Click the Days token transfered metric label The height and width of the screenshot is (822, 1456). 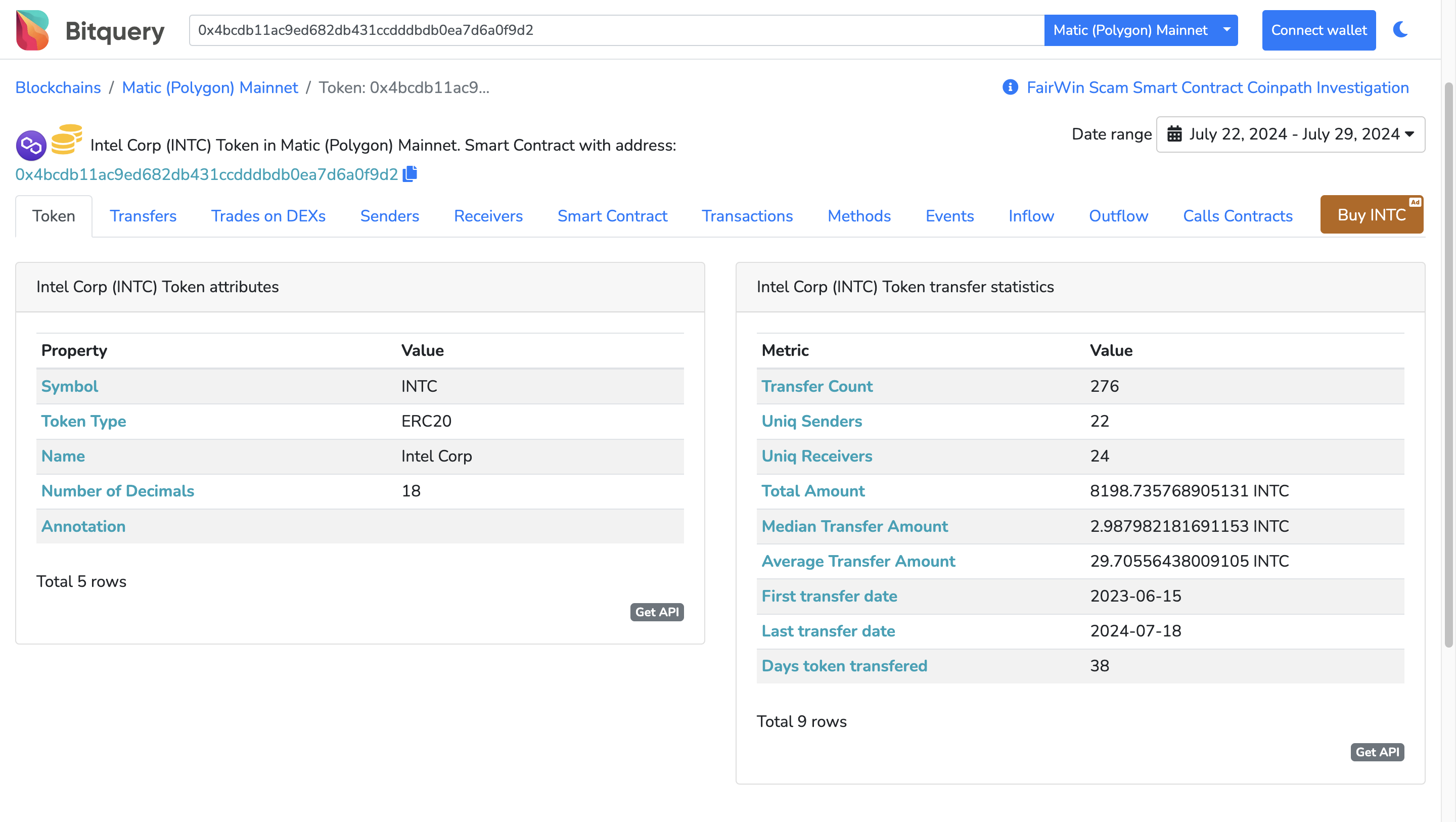point(844,666)
